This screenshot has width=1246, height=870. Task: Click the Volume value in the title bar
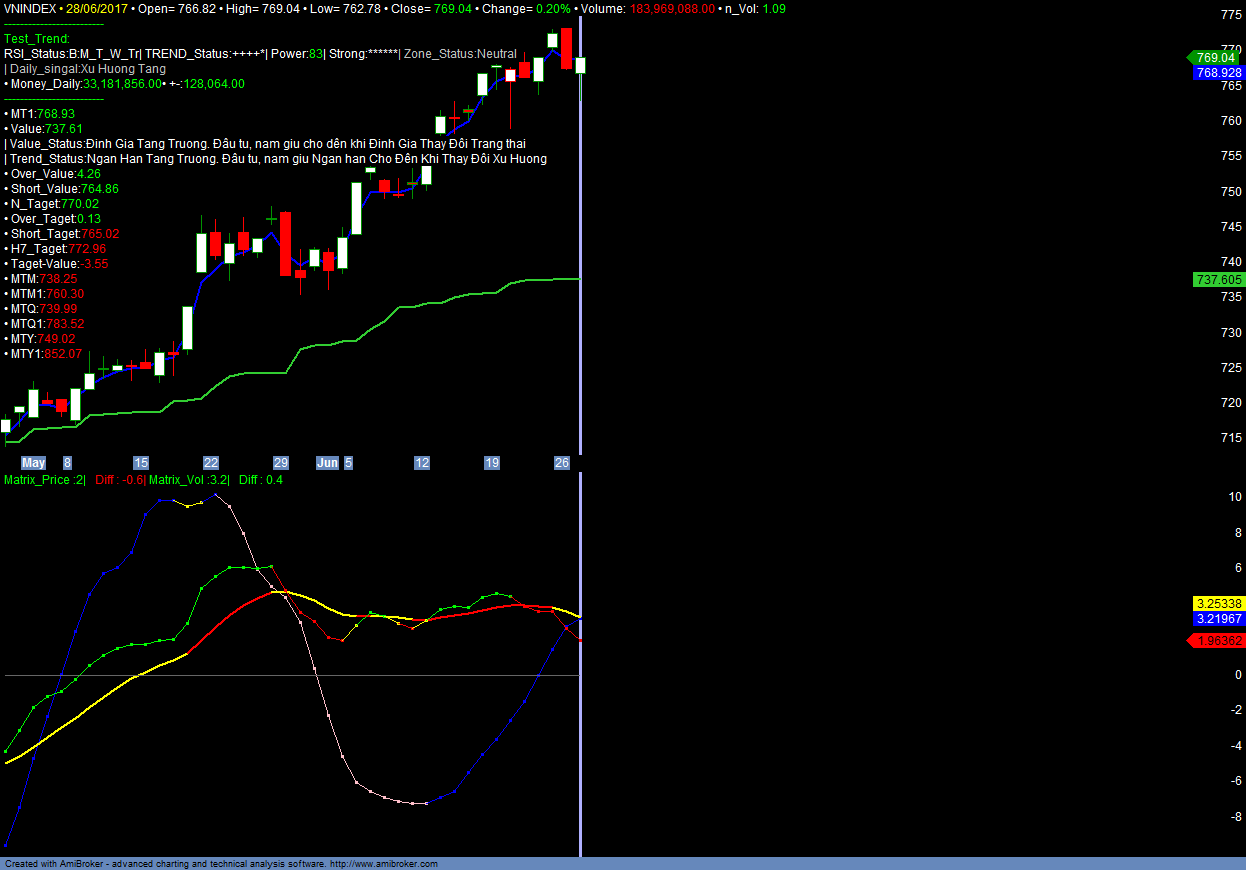[x=672, y=8]
